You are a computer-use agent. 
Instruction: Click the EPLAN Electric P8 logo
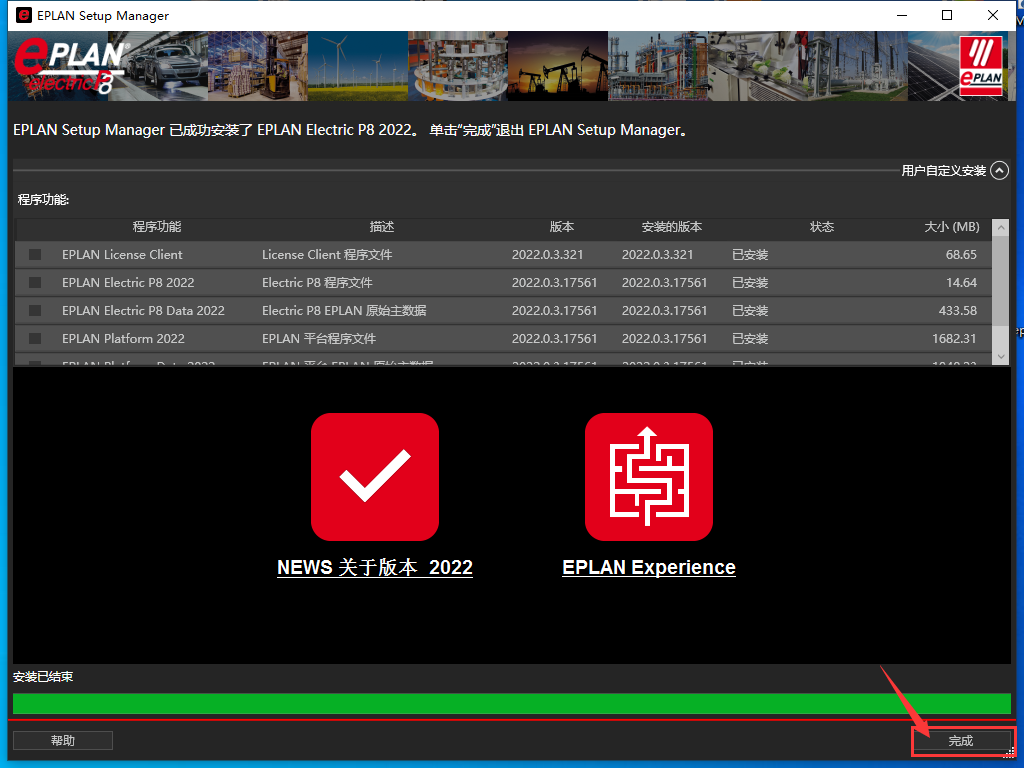[x=68, y=67]
